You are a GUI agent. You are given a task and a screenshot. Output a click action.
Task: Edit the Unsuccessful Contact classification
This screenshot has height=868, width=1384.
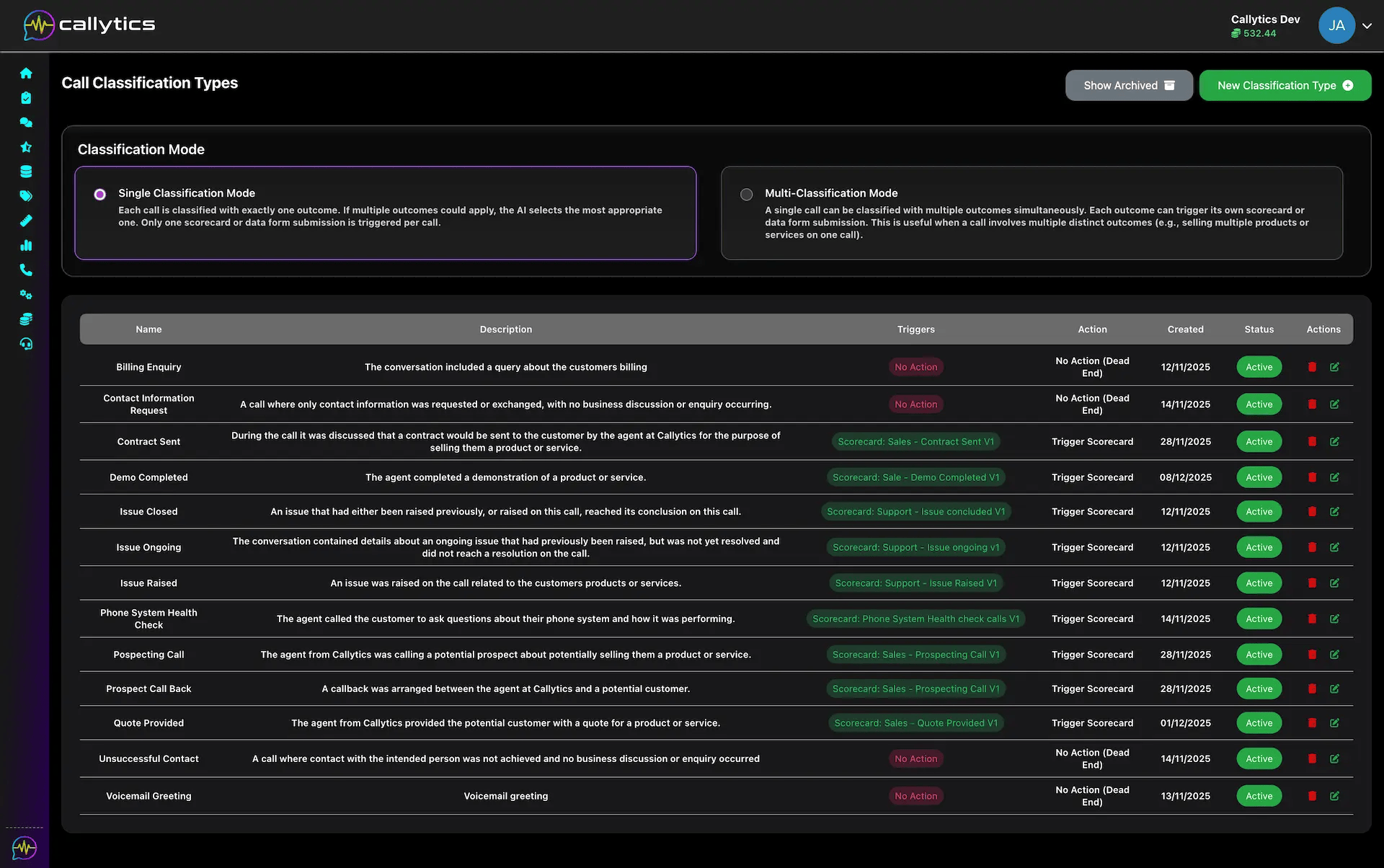point(1334,758)
